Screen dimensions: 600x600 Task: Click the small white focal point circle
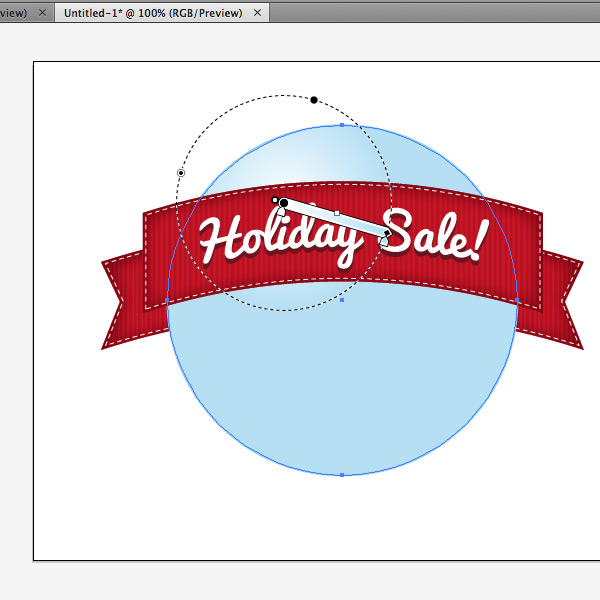click(274, 200)
